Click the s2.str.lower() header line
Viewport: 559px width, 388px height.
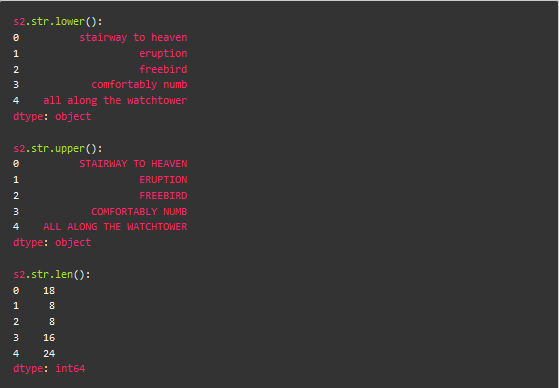click(58, 21)
